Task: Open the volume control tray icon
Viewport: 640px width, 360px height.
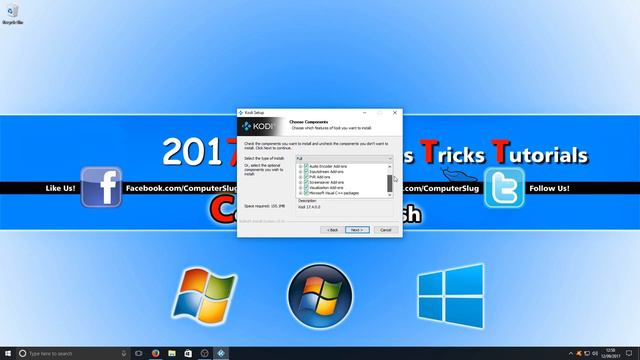Action: coord(595,353)
